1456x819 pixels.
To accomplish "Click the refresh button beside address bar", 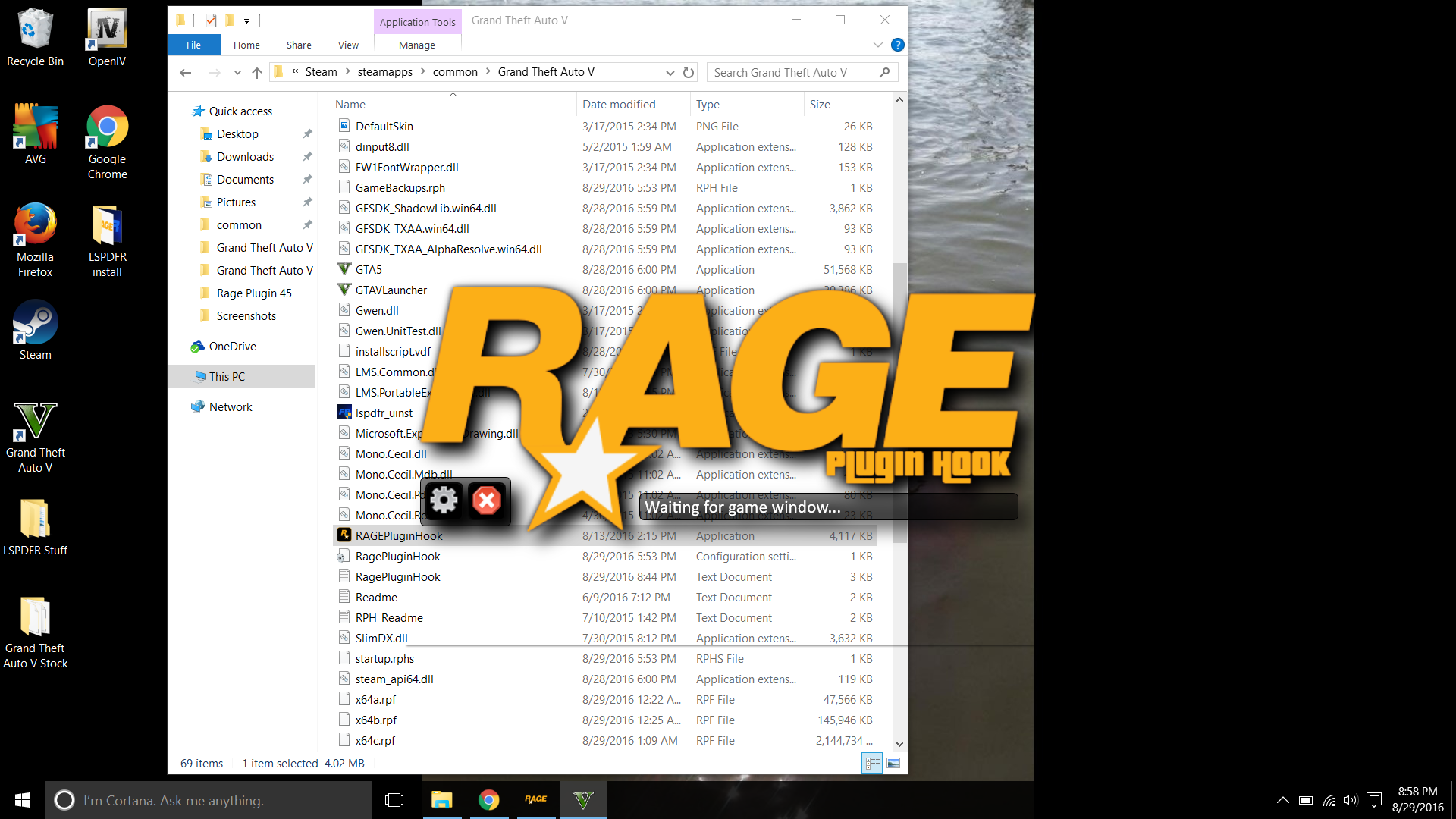I will (689, 73).
